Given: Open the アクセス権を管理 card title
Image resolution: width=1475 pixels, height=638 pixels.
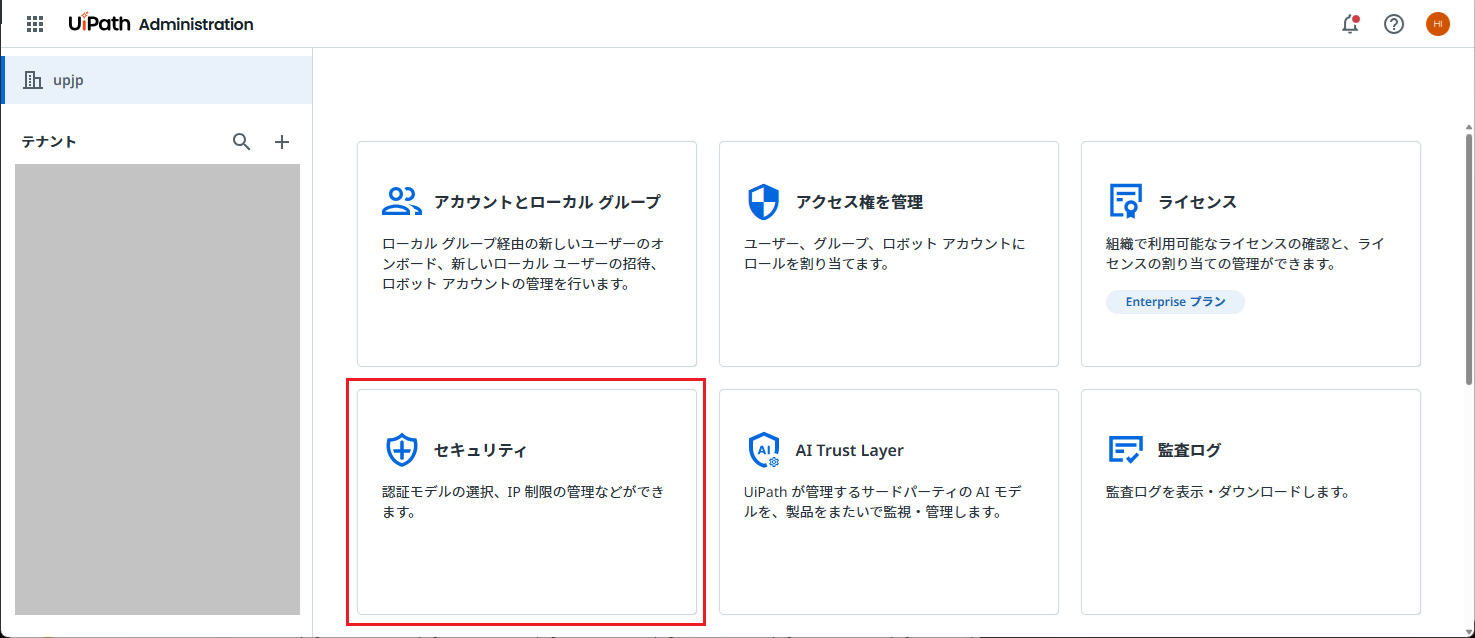Looking at the screenshot, I should pos(859,202).
